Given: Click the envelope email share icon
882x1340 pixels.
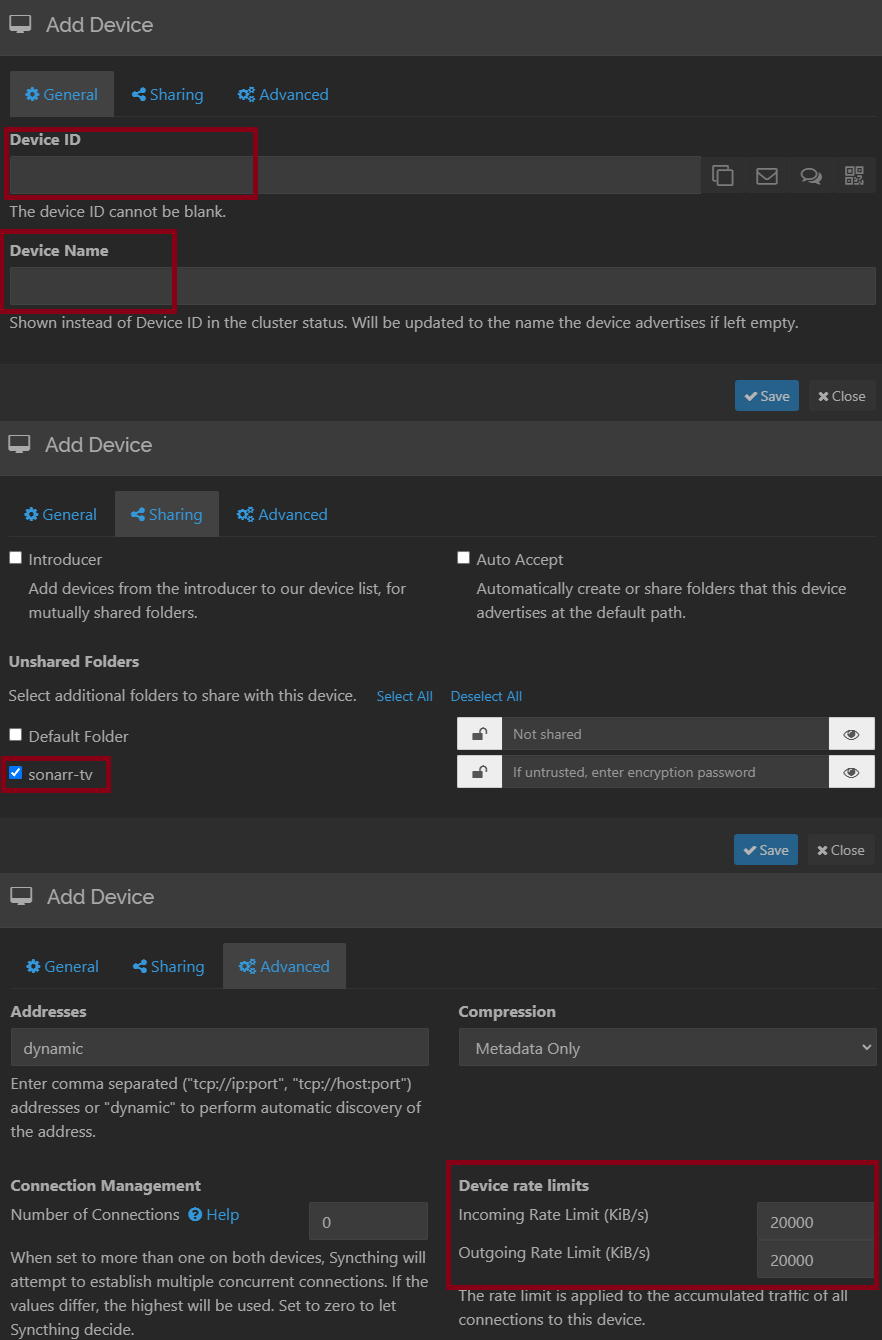Looking at the screenshot, I should 767,176.
